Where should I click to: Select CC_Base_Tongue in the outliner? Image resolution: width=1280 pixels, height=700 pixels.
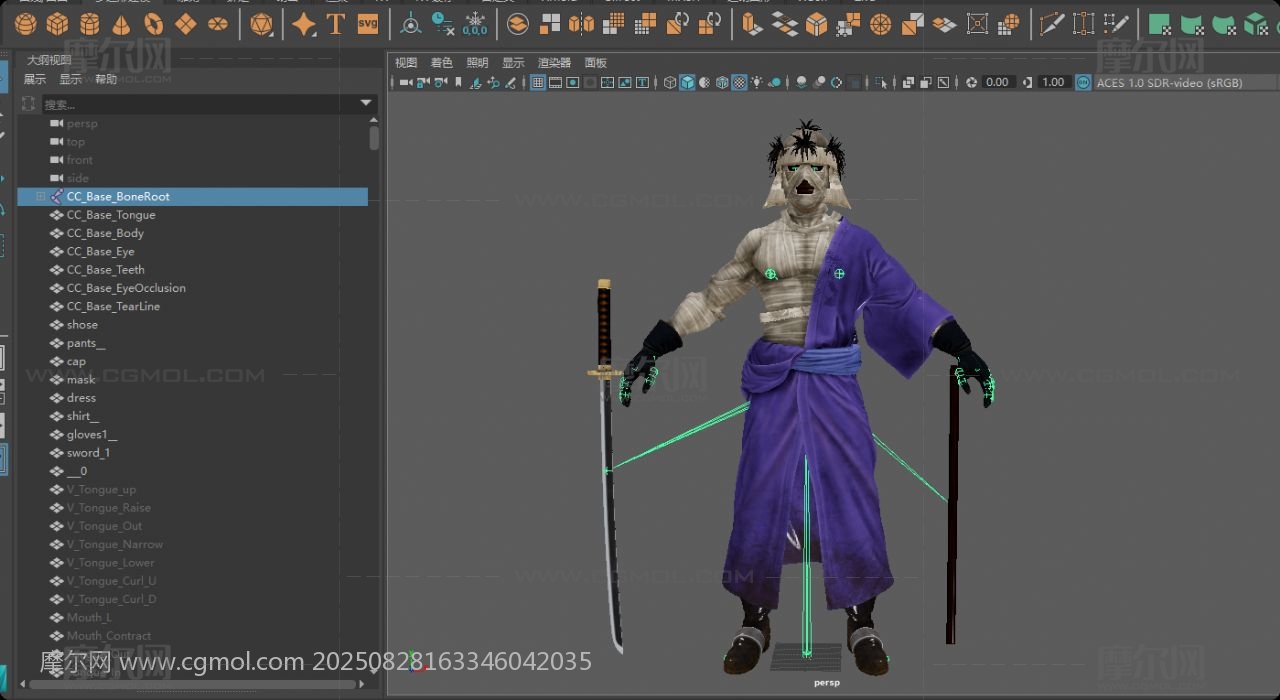(111, 215)
